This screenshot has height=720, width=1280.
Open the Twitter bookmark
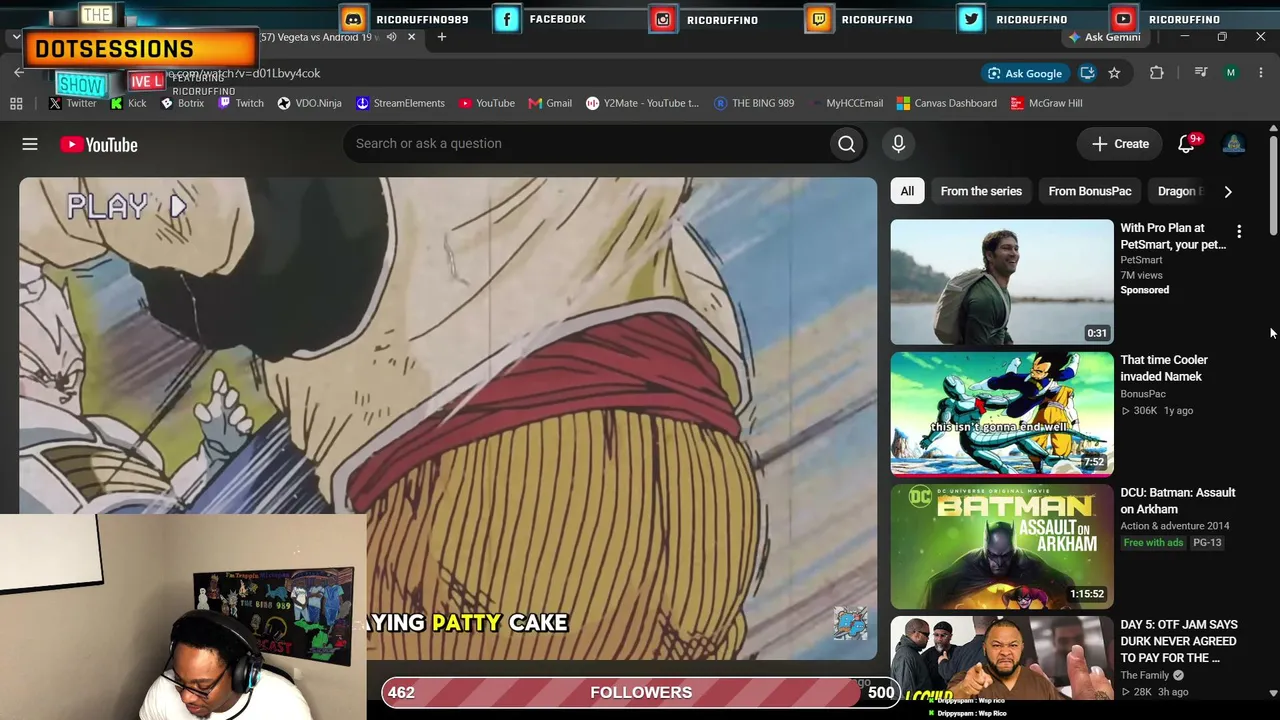[73, 103]
